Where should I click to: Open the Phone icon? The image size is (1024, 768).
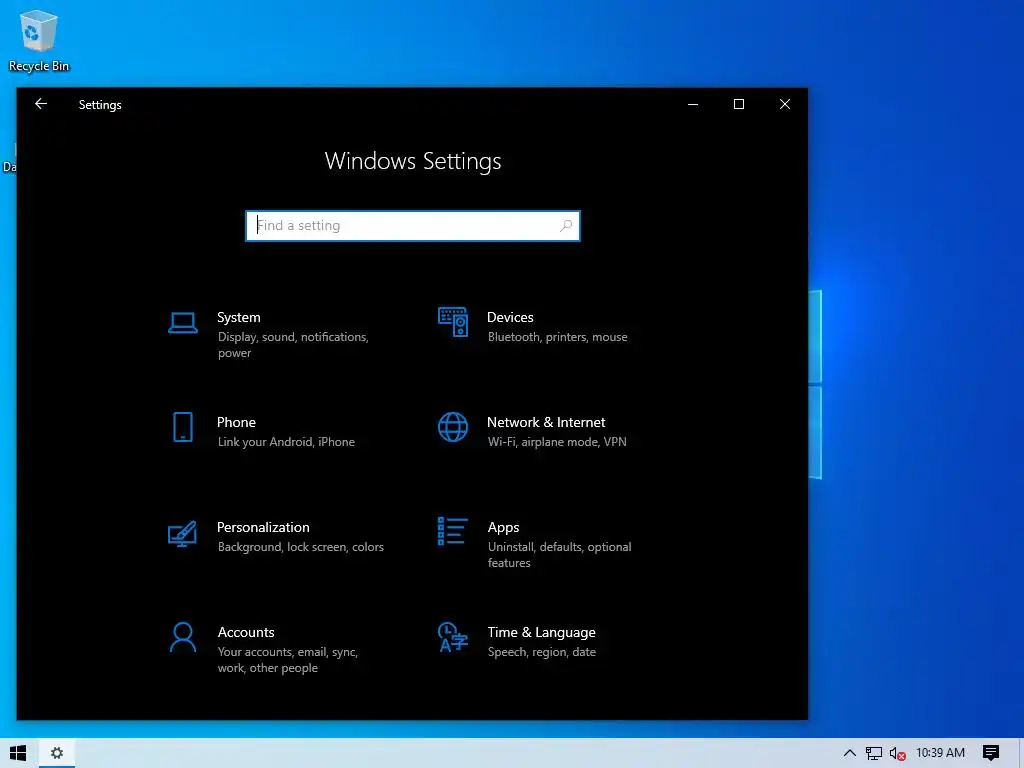182,427
